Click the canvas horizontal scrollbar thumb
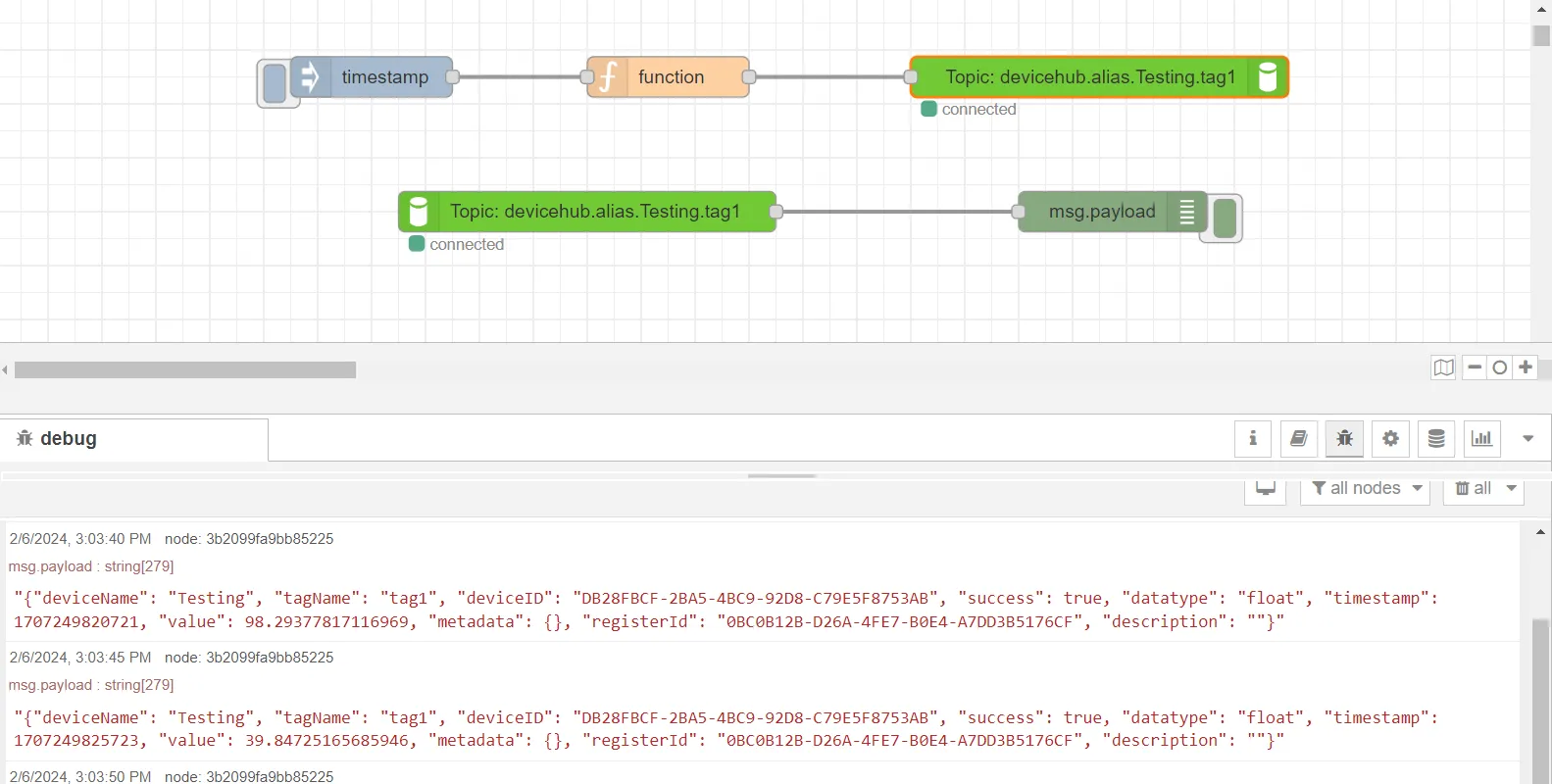The width and height of the screenshot is (1552, 784). pos(185,369)
